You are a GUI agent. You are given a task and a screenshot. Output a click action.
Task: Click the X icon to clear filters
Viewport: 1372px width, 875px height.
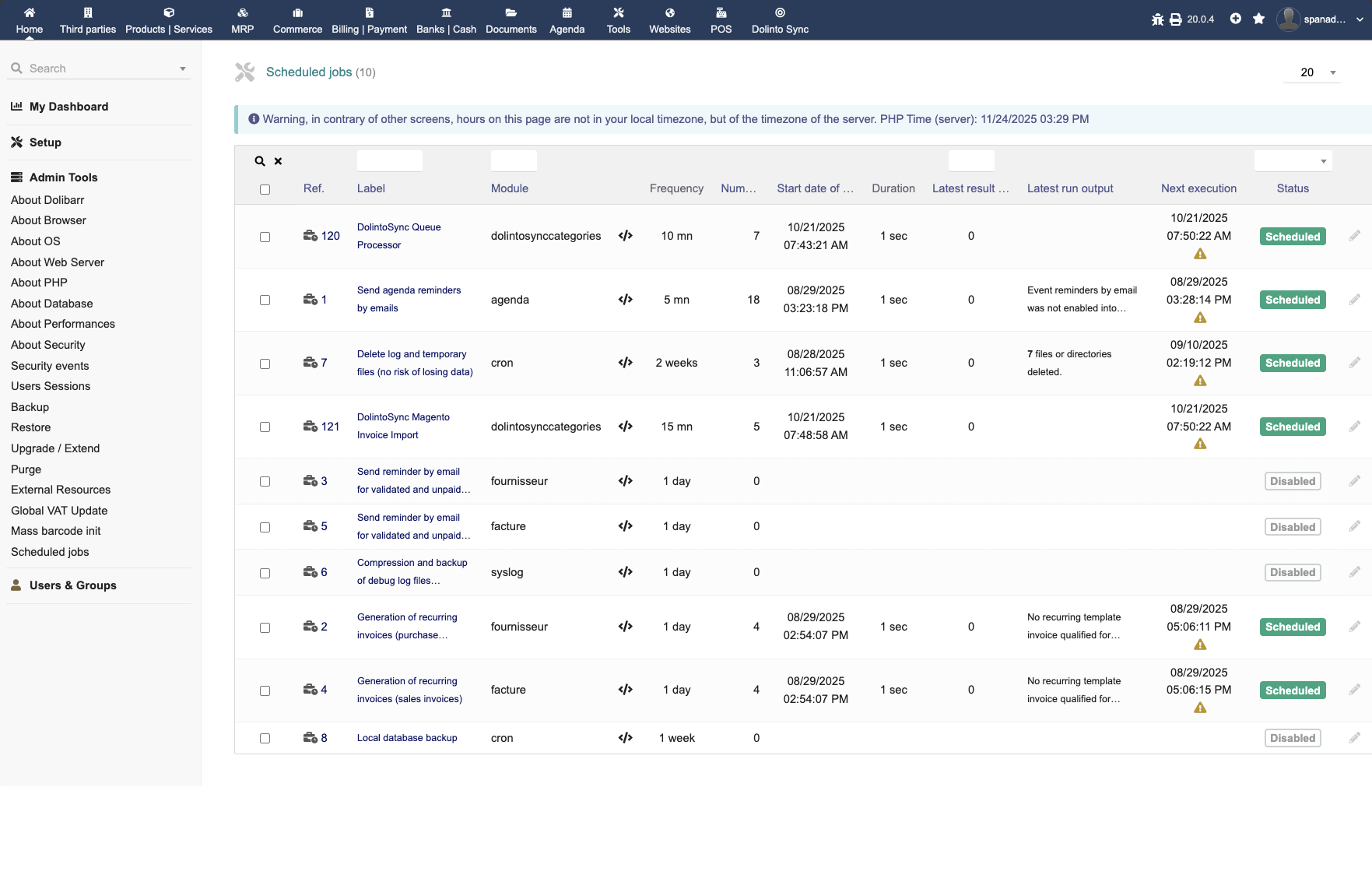coord(278,161)
